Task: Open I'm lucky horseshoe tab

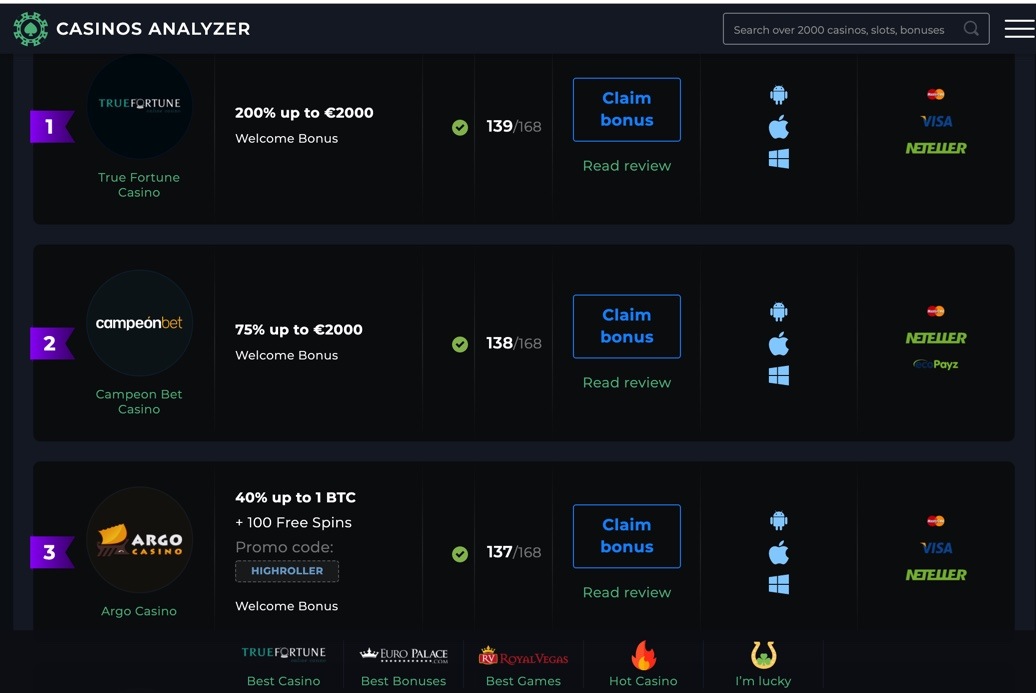Action: (763, 665)
